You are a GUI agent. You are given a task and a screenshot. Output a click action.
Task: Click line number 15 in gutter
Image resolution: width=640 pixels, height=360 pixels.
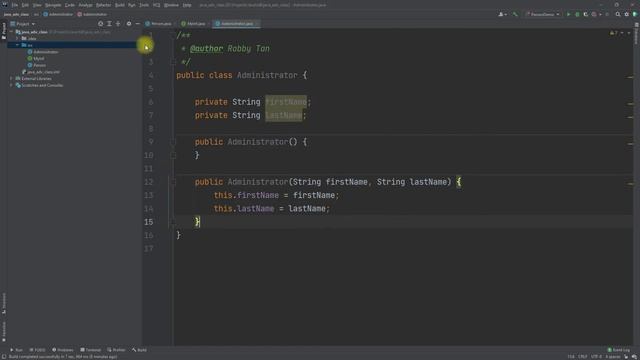tap(149, 222)
